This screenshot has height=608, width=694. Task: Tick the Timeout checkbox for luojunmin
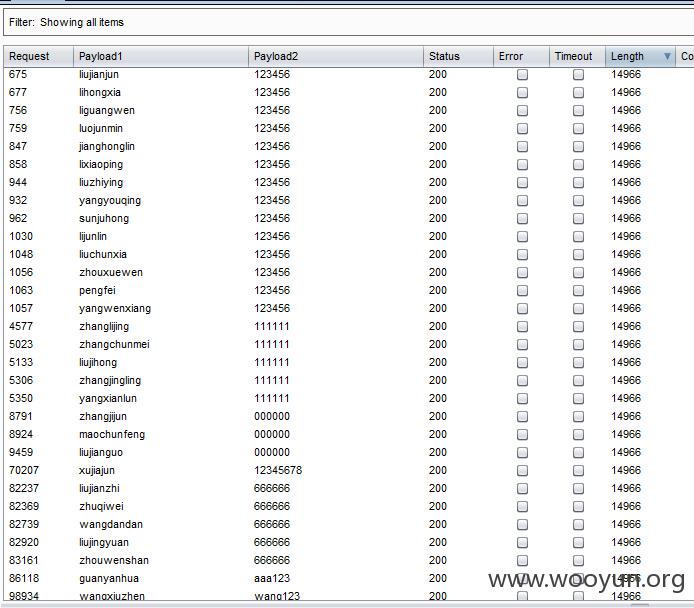click(578, 128)
